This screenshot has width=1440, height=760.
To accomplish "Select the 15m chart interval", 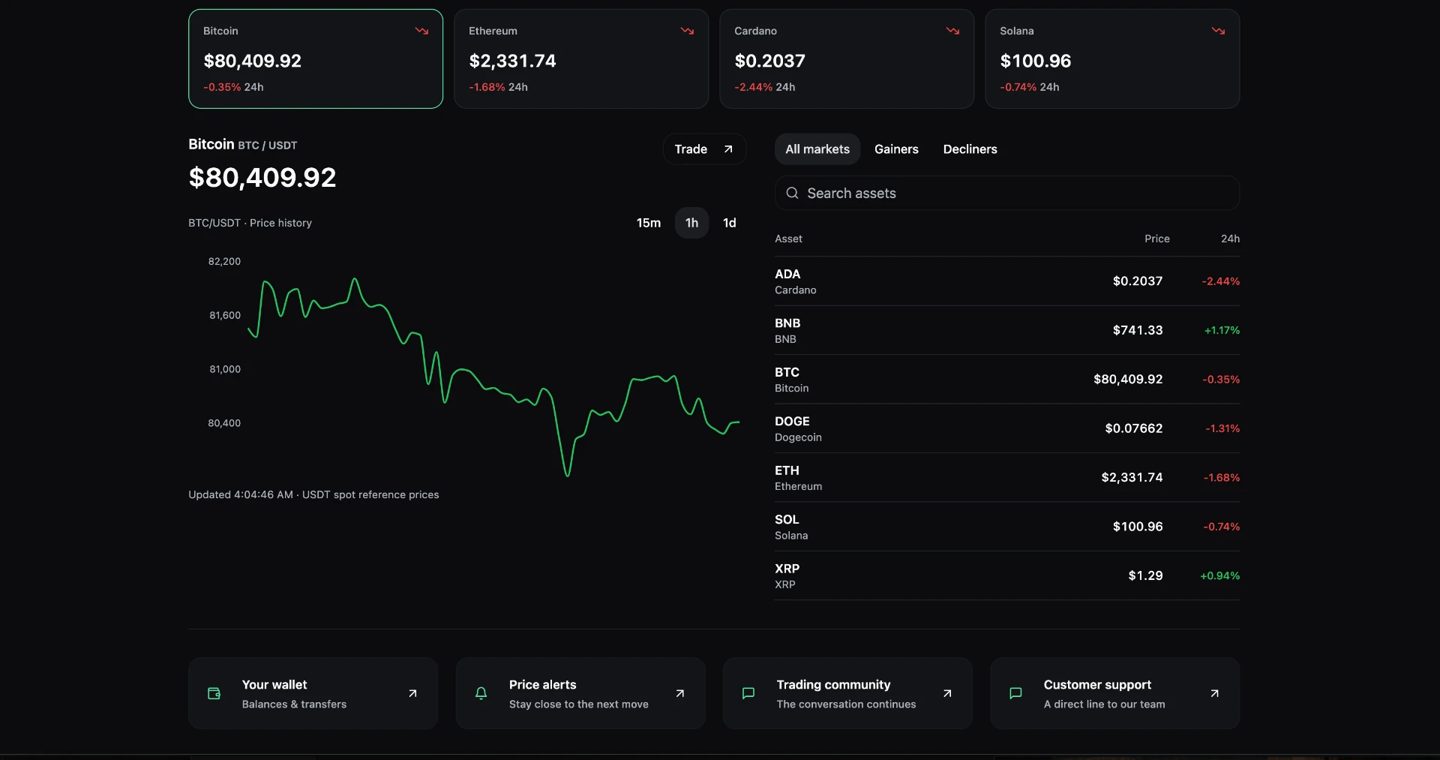I will pos(649,223).
